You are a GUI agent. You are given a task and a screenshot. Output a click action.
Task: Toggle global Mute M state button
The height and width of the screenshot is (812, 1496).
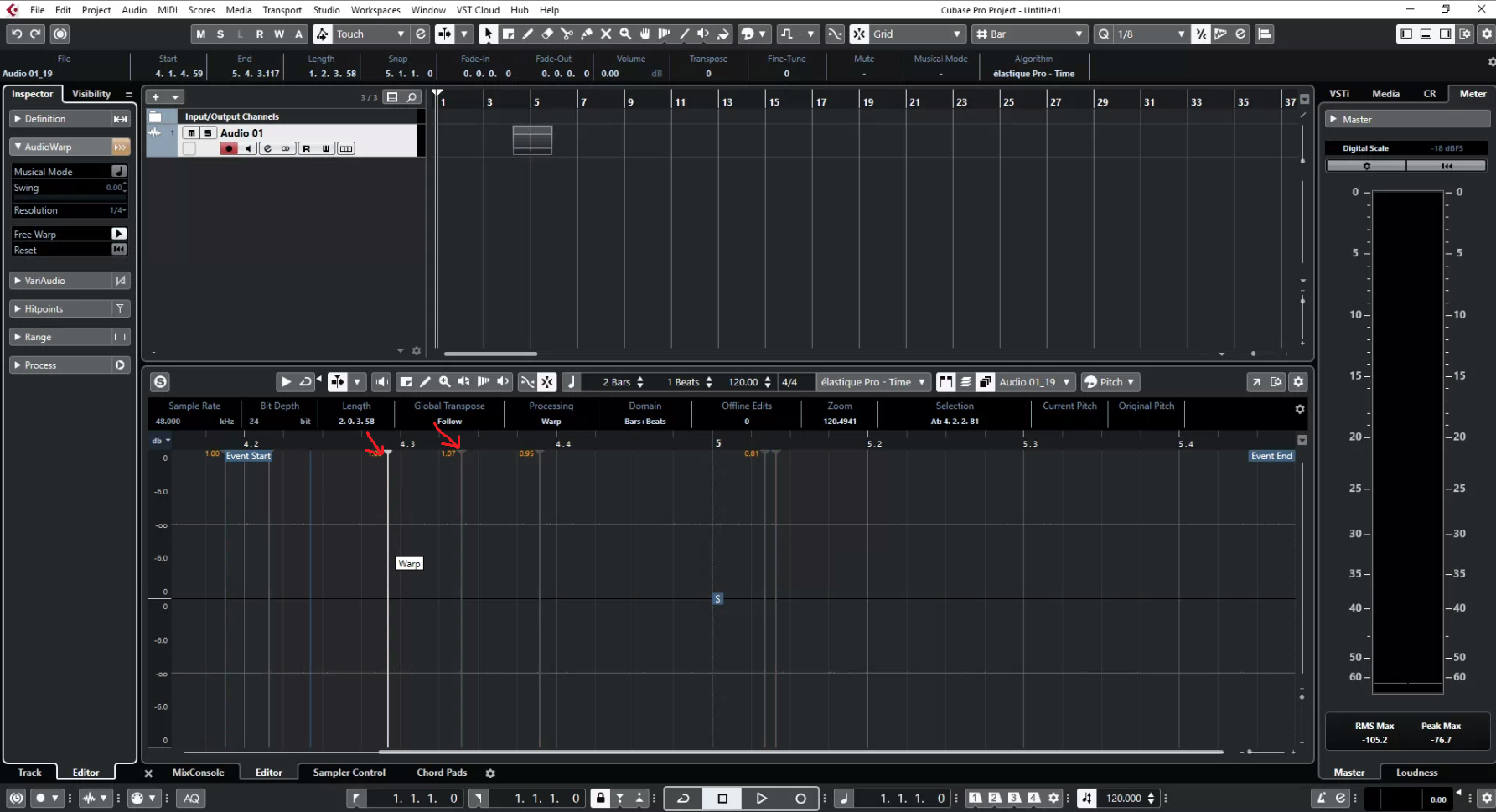pyautogui.click(x=200, y=34)
